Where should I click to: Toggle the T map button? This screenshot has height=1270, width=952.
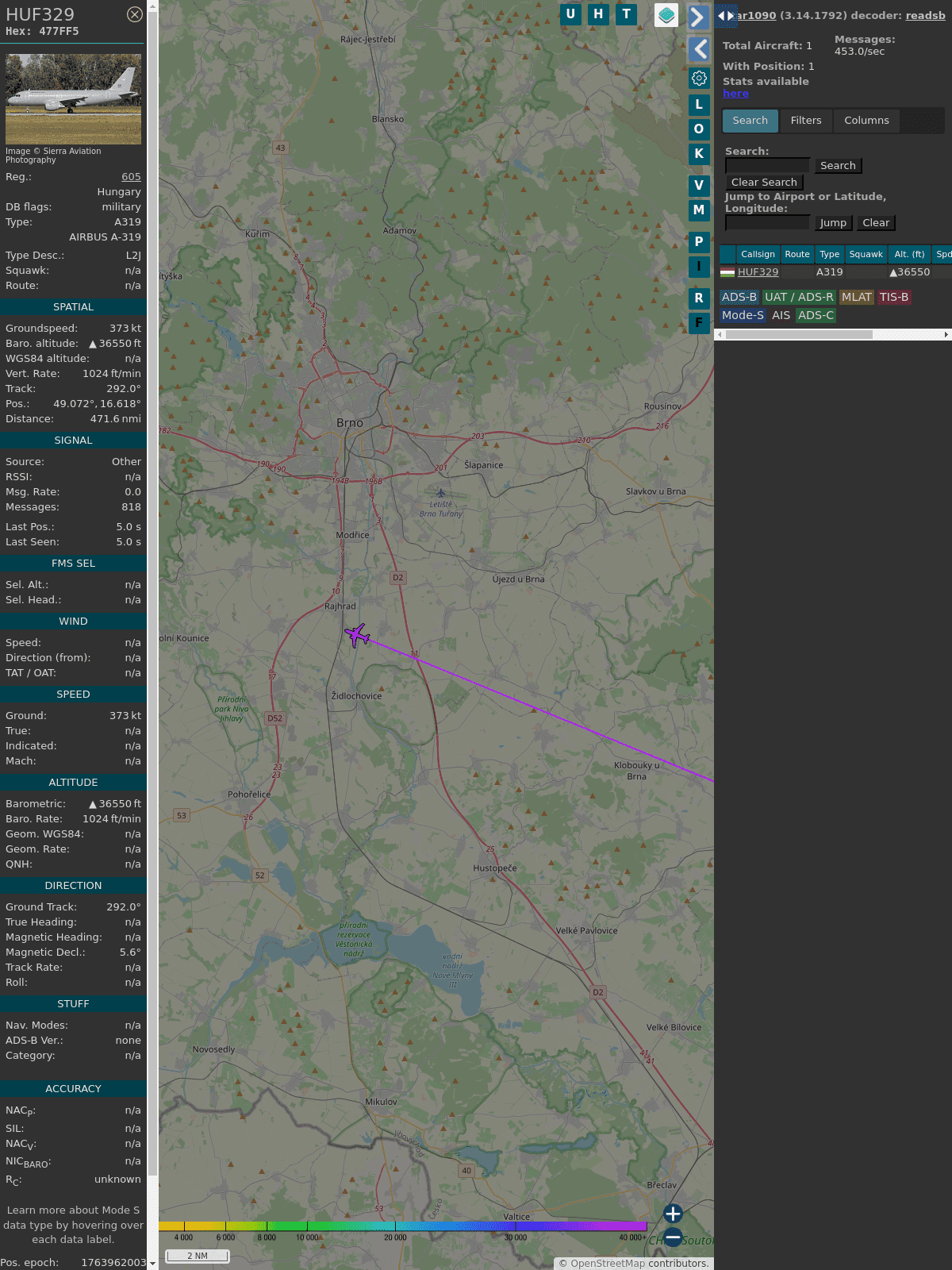[x=626, y=14]
